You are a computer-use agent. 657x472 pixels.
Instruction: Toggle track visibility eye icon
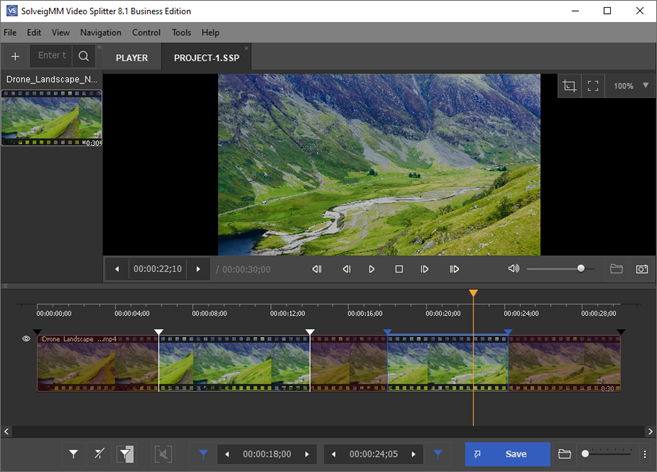[26, 339]
